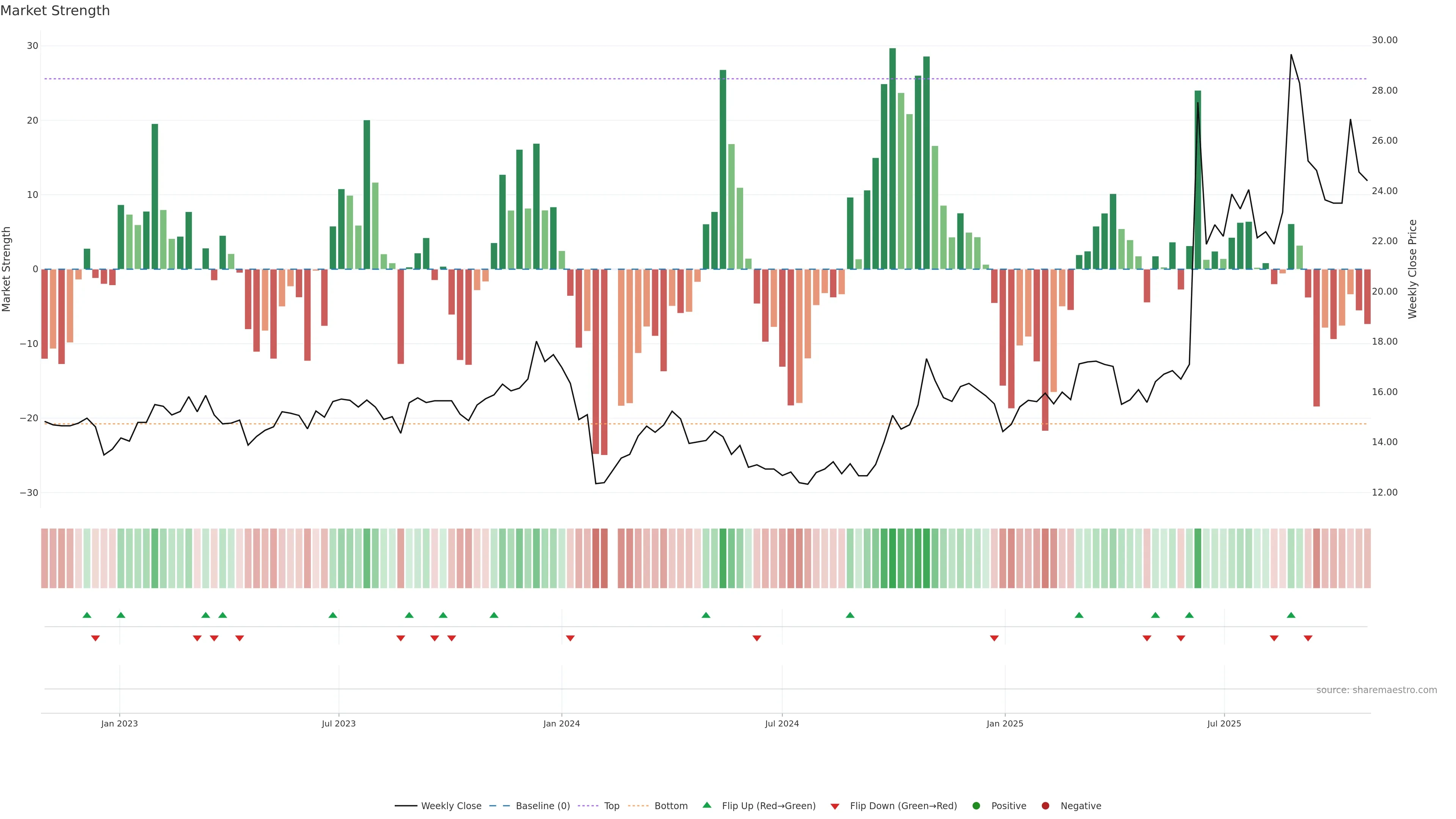The height and width of the screenshot is (819, 1456).
Task: Click the green Positive circle legend icon
Action: coord(976,806)
